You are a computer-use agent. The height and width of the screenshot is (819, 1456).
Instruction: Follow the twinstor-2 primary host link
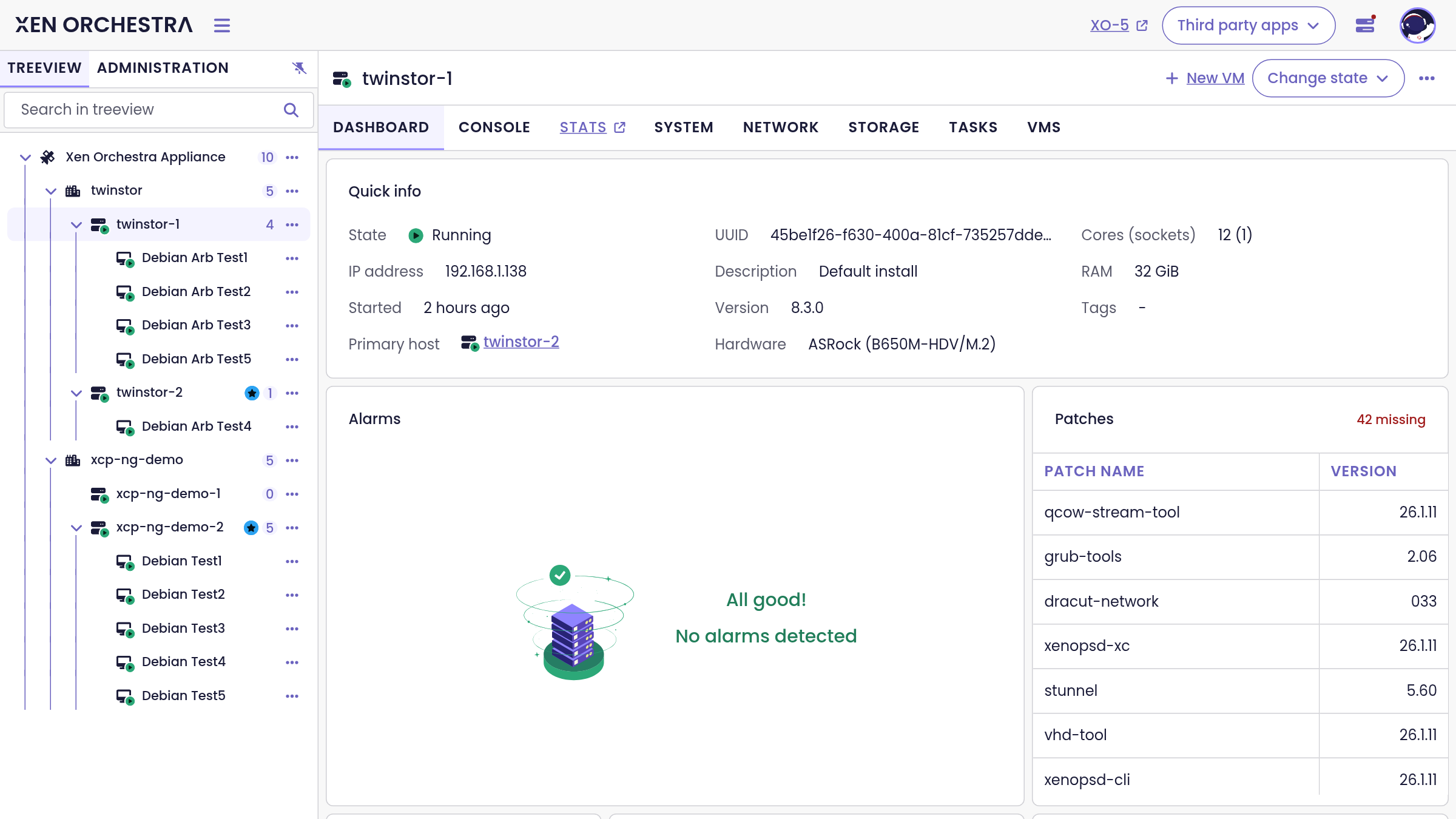click(x=521, y=342)
